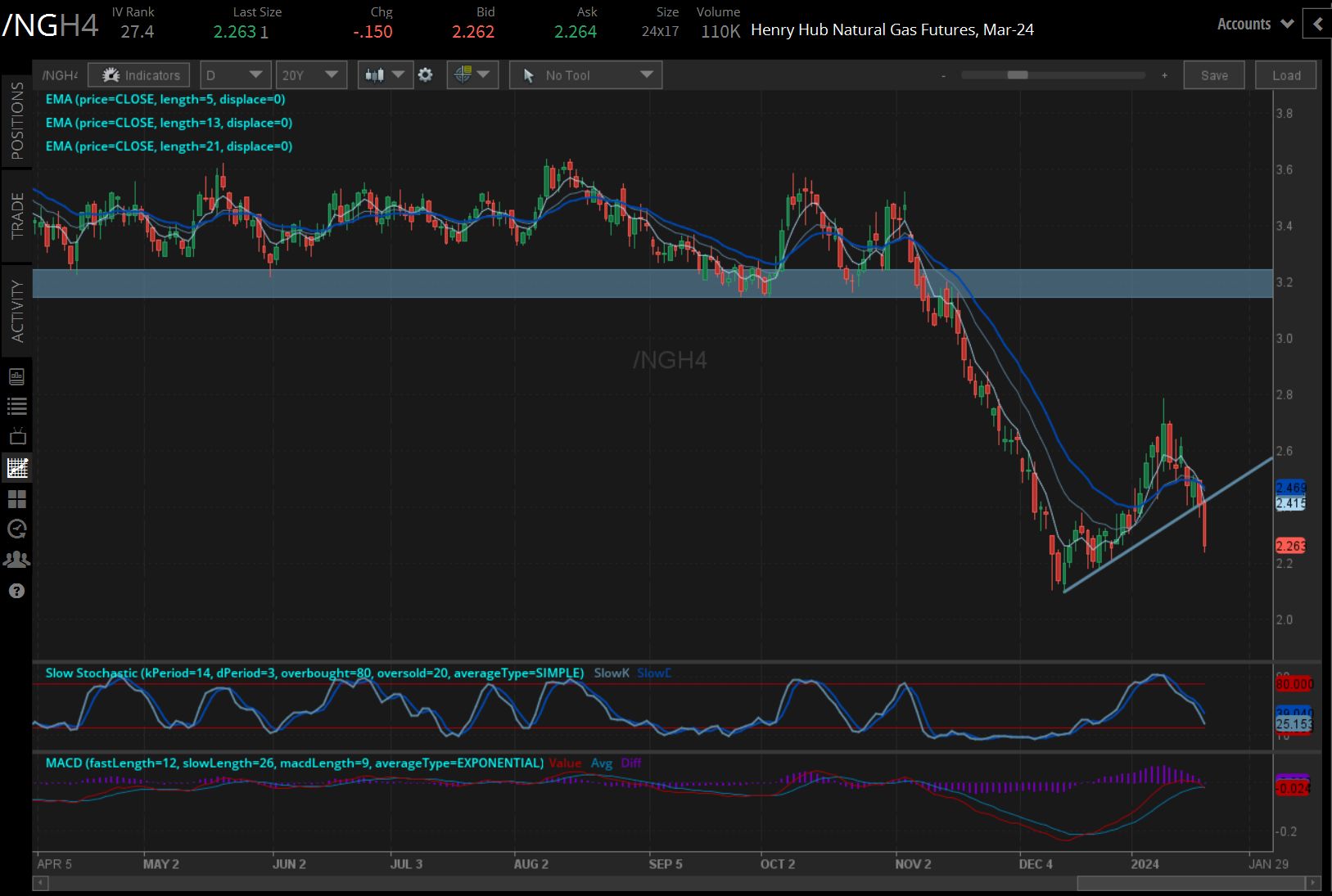Open chart settings gear icon

pos(426,75)
